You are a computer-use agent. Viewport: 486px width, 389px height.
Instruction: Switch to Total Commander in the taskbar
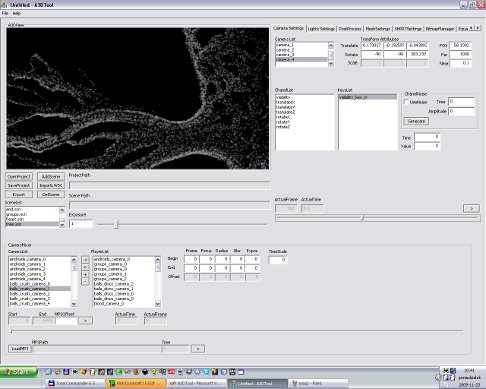click(x=76, y=384)
